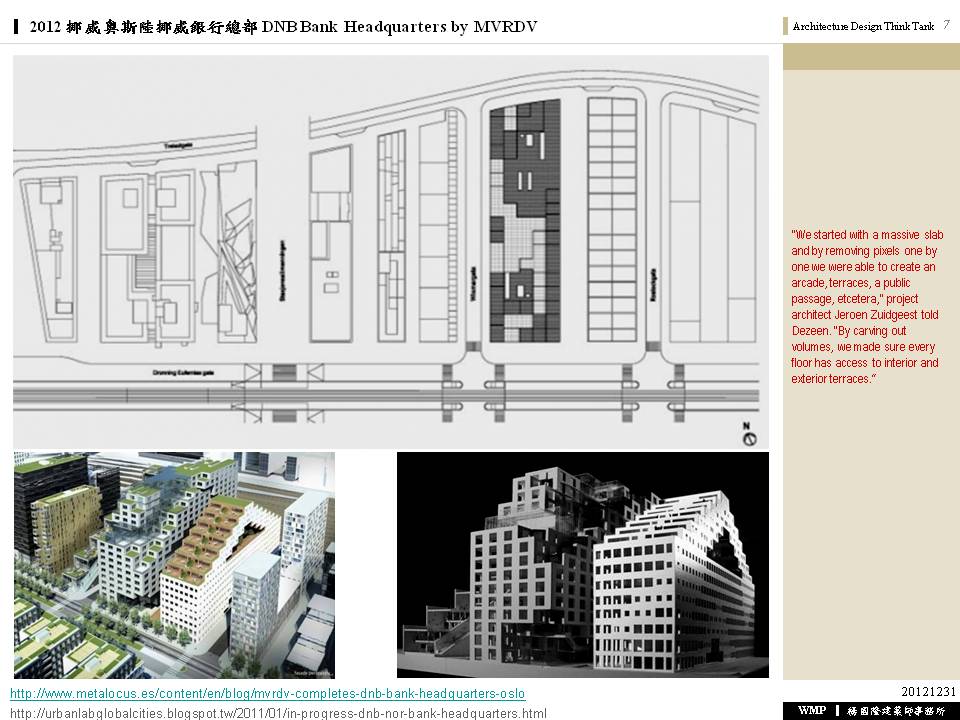Image resolution: width=960 pixels, height=720 pixels.
Task: Select the colored aerial rendering of the building
Action: coord(173,565)
